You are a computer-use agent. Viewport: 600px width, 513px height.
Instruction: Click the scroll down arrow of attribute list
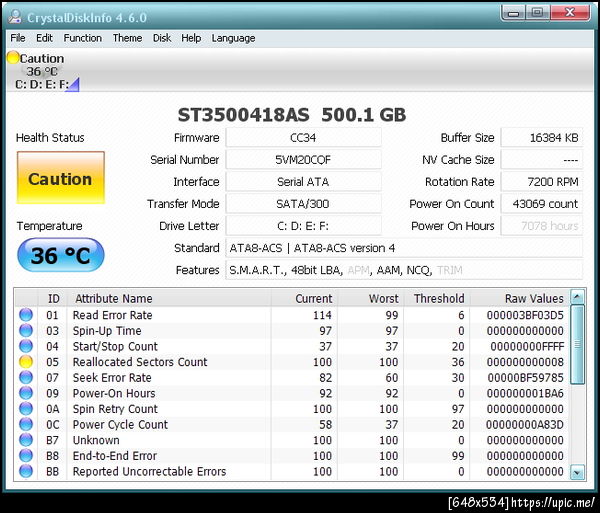[577, 472]
